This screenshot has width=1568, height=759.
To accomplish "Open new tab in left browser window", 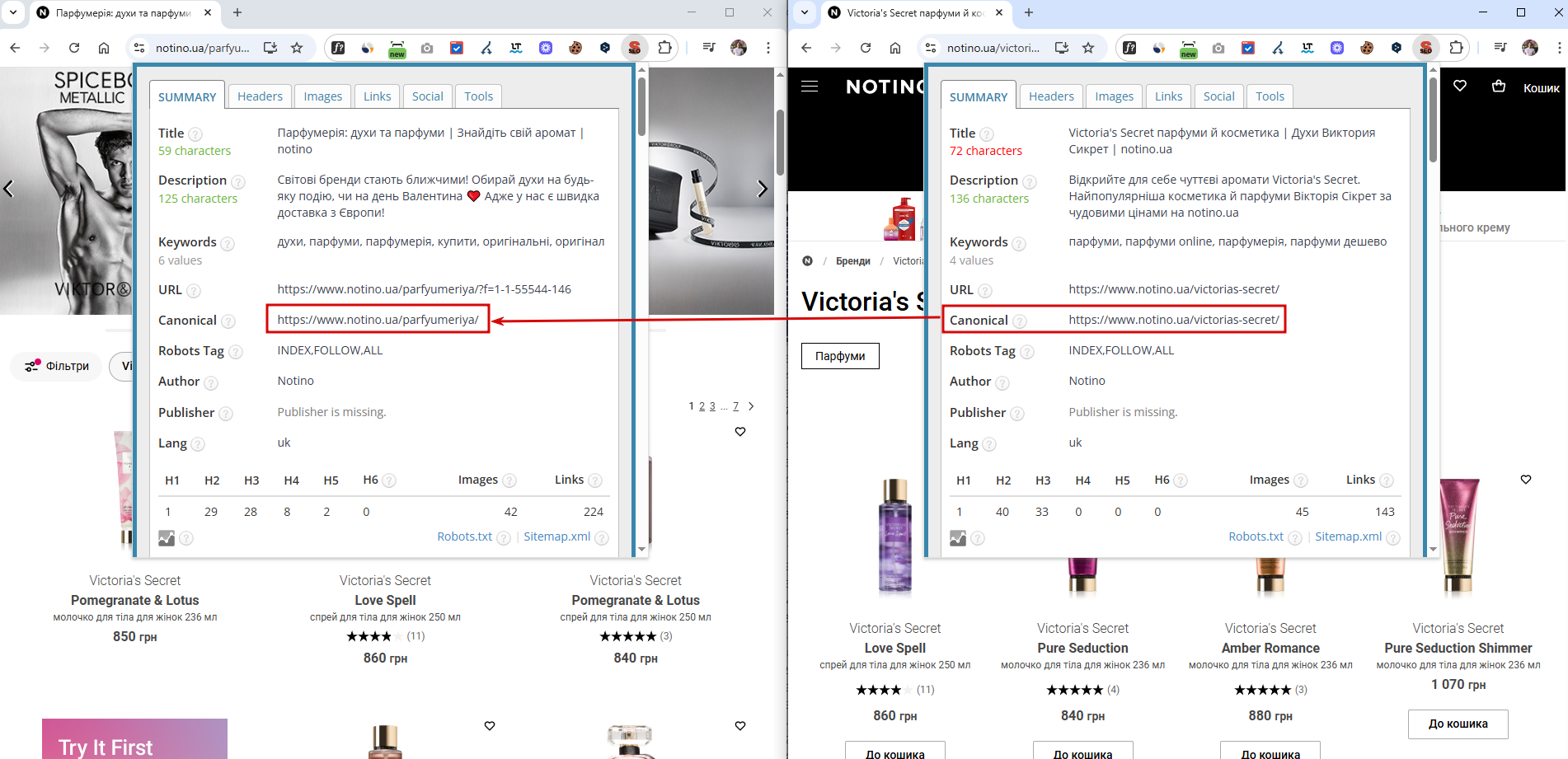I will 237,12.
